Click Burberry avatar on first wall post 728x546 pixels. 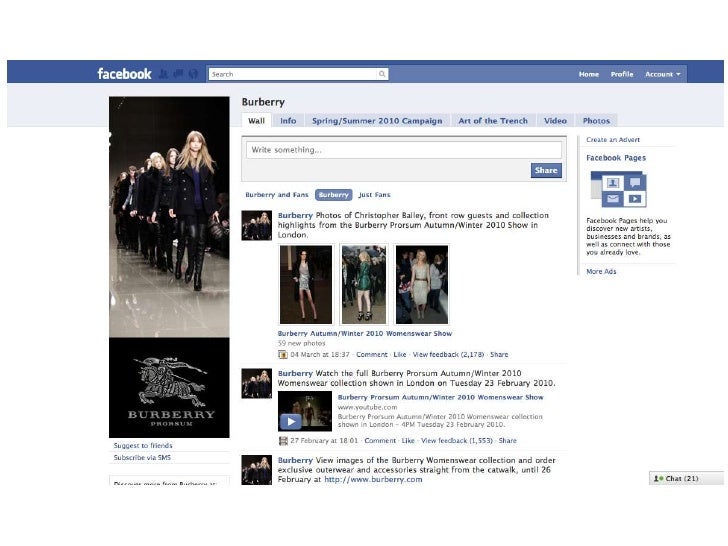pos(256,226)
